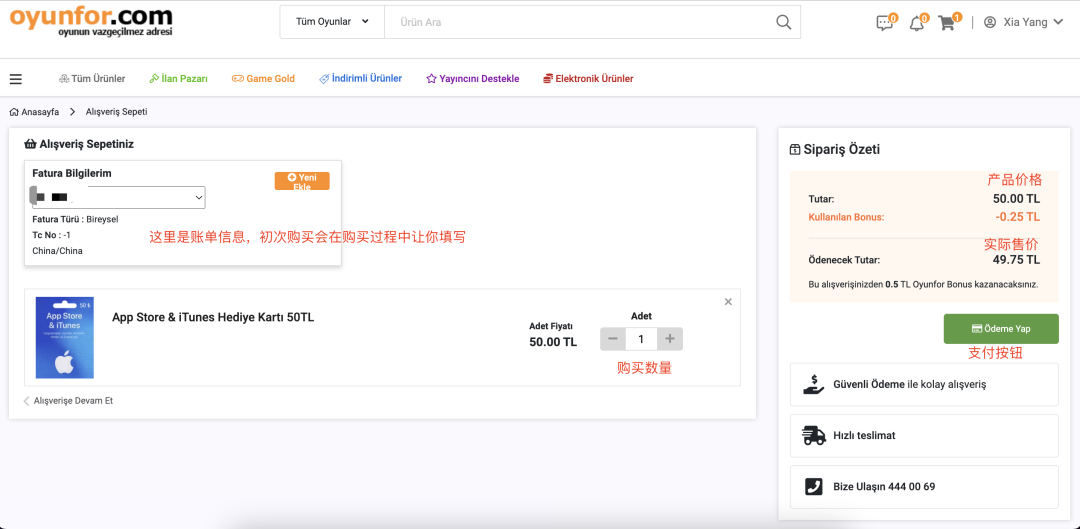Expand the billing info select box
This screenshot has width=1080, height=529.
pyautogui.click(x=118, y=198)
